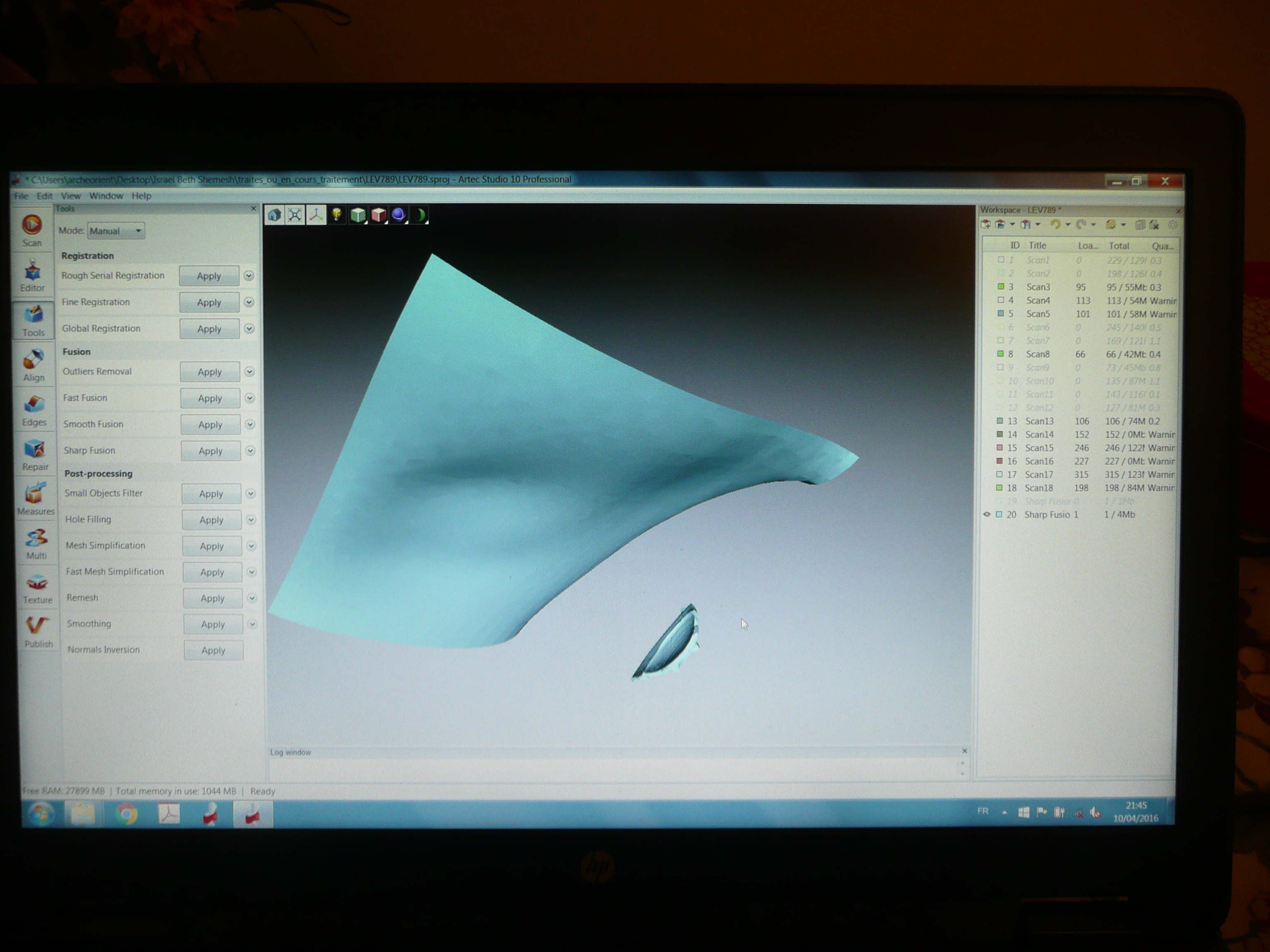Image resolution: width=1270 pixels, height=952 pixels.
Task: Toggle the coordinate axes icon
Action: coord(316,215)
